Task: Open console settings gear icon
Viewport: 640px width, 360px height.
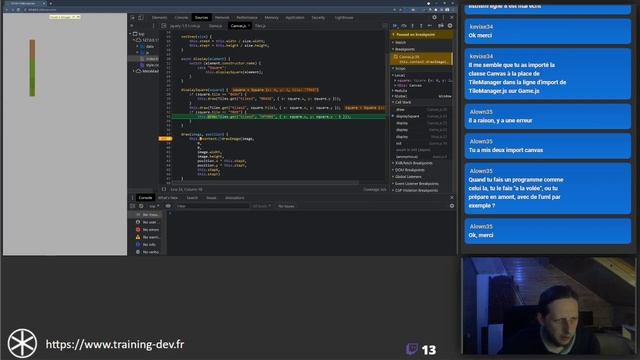Action: click(451, 206)
